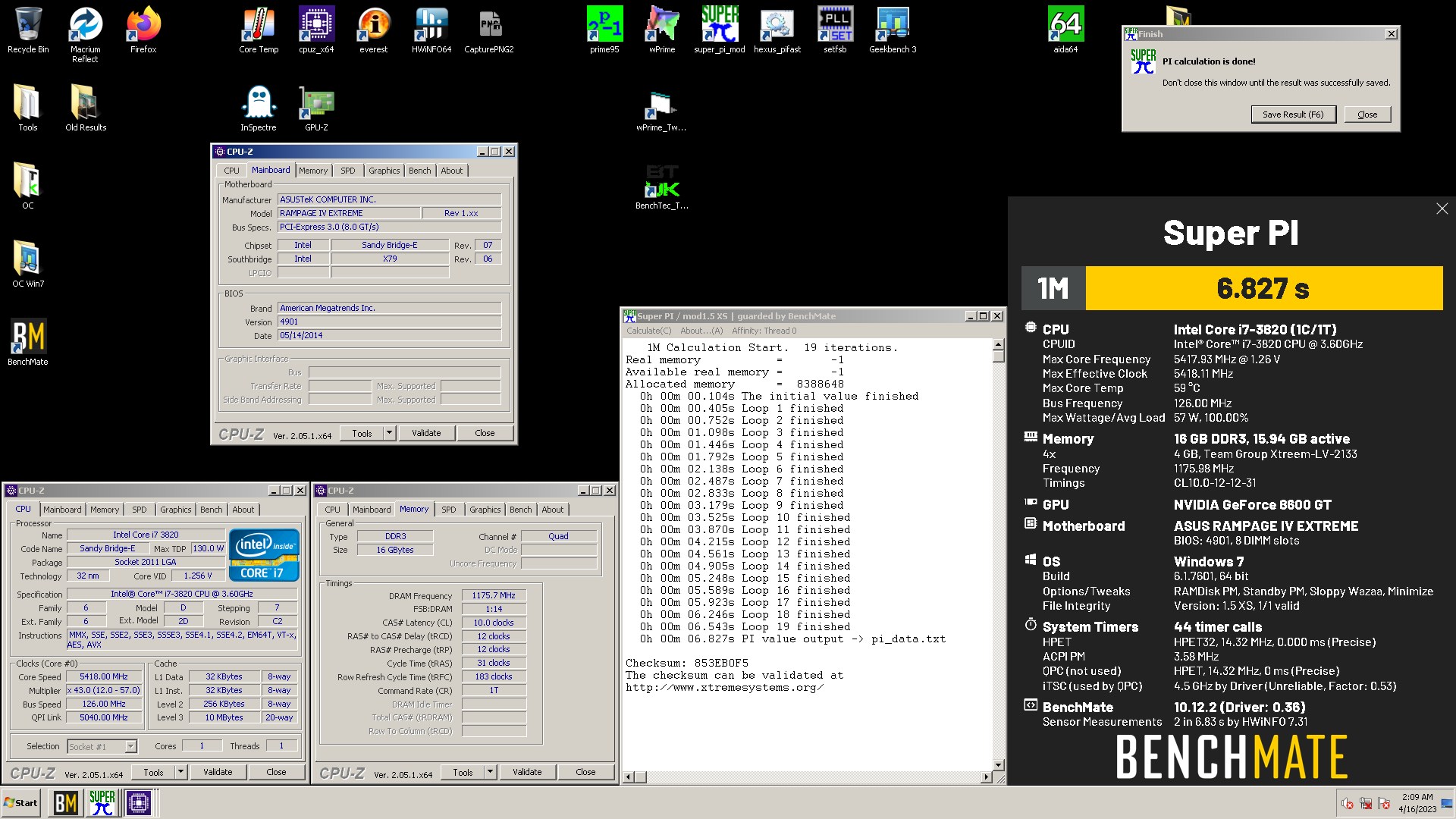The image size is (1456, 819).
Task: Open the wPrime_Tw... desktop icon
Action: pyautogui.click(x=661, y=111)
